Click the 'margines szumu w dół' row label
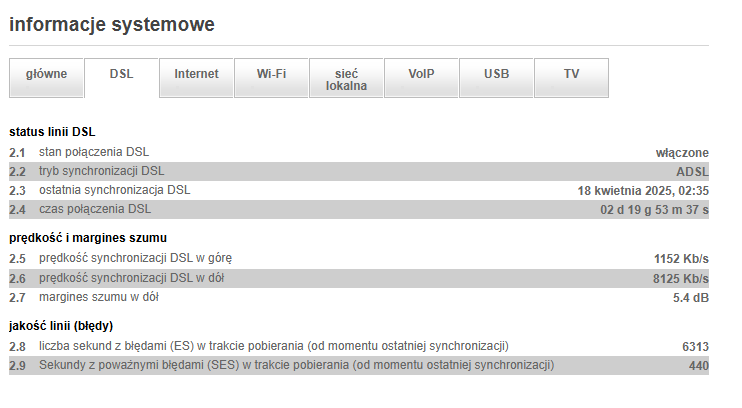This screenshot has height=408, width=742. point(98,297)
